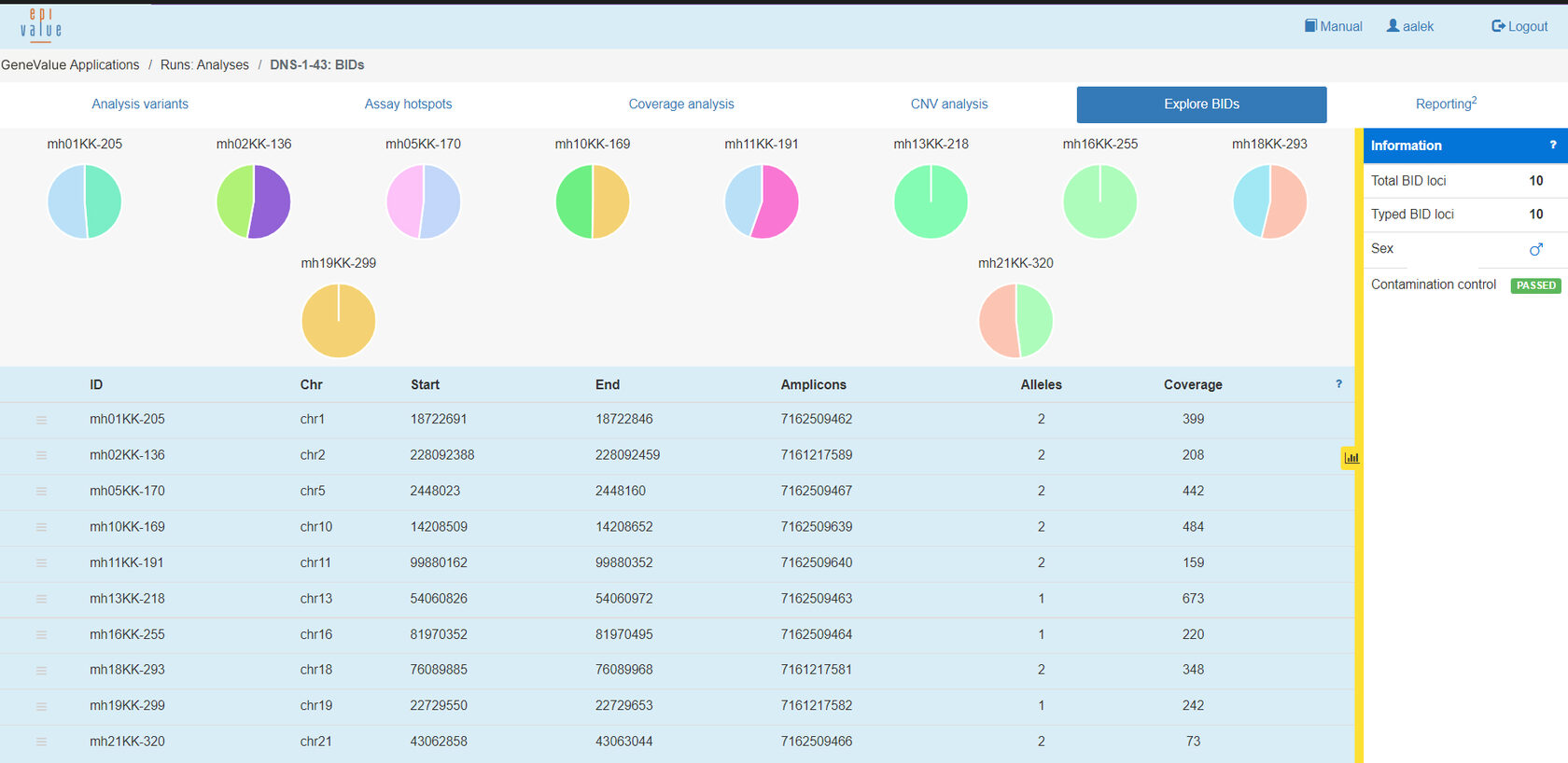The height and width of the screenshot is (763, 1568).
Task: Switch to the Coverage analysis tab
Action: (680, 104)
